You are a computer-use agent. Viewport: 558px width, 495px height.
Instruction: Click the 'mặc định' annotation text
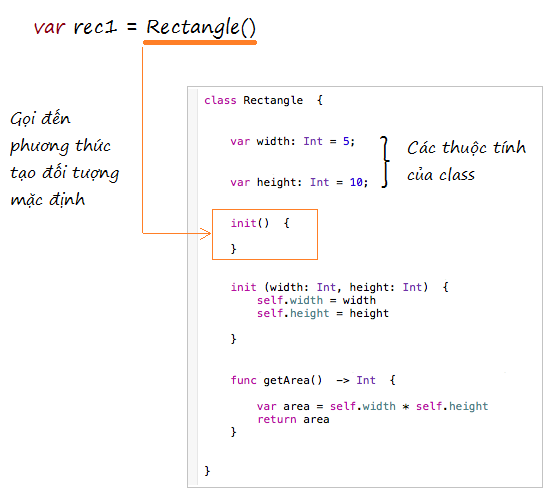click(x=48, y=200)
